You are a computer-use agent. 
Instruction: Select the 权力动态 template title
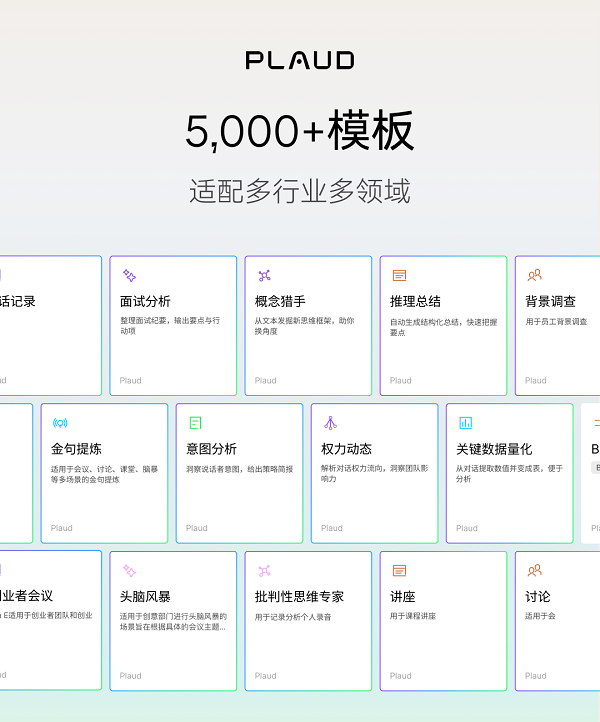tap(346, 449)
